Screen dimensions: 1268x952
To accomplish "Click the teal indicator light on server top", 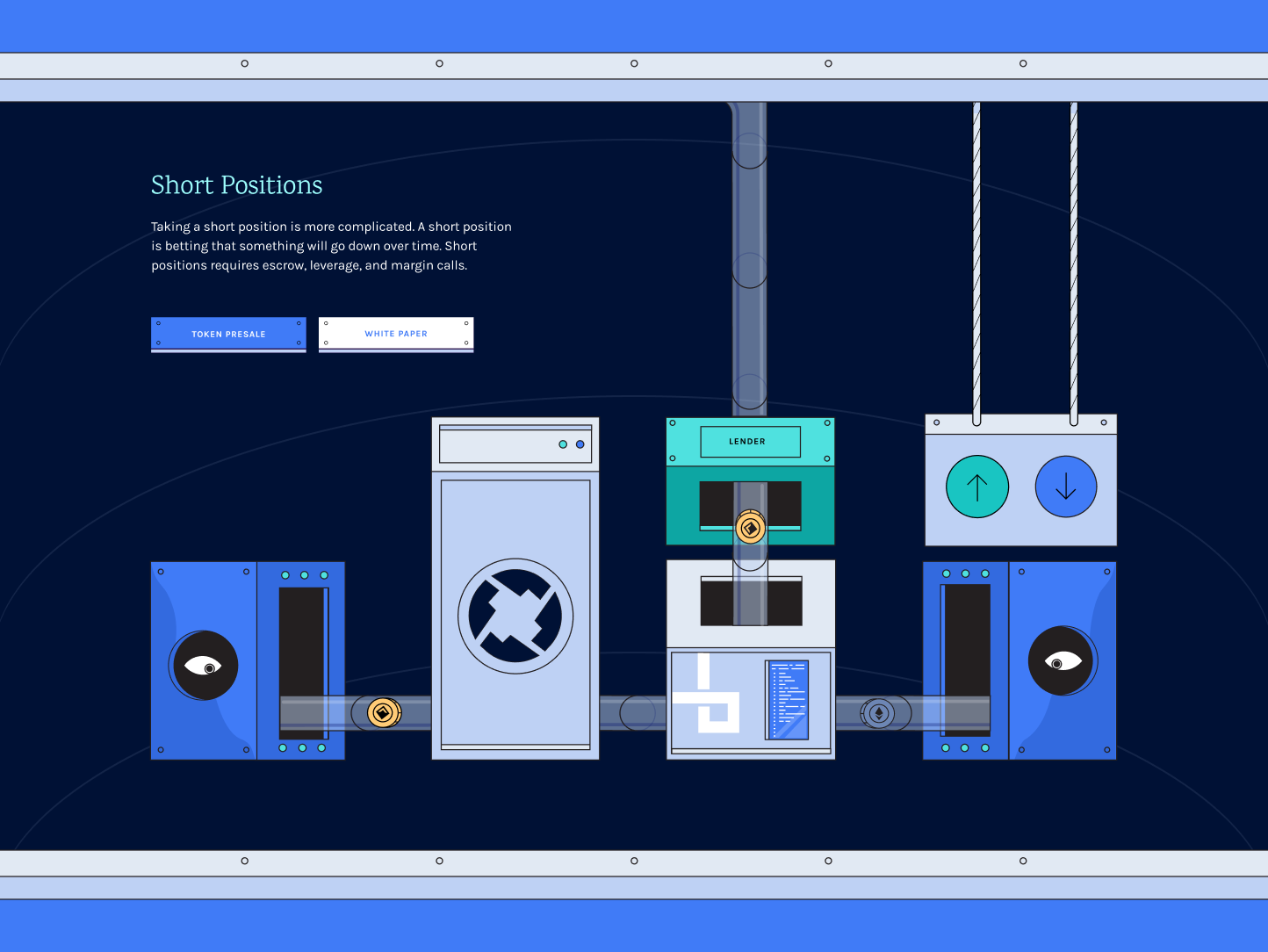I will click(x=563, y=444).
